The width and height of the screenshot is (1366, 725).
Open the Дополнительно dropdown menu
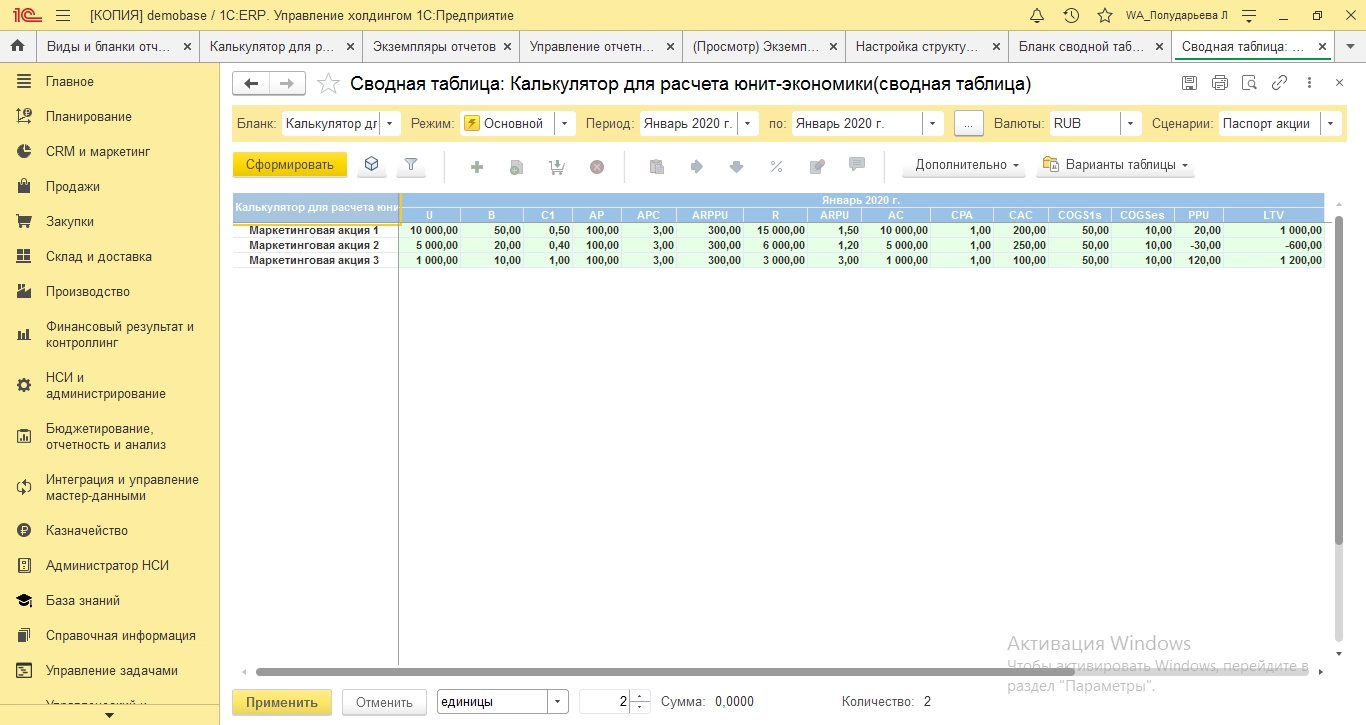965,165
